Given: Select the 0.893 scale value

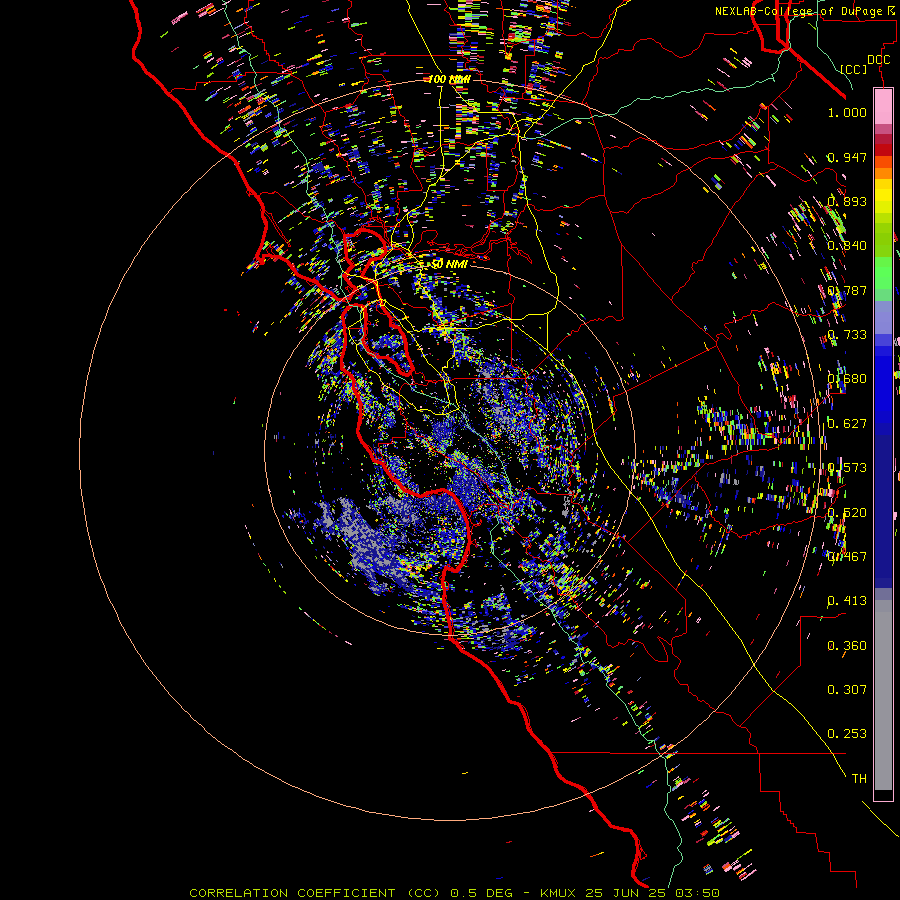Looking at the screenshot, I should [x=847, y=201].
